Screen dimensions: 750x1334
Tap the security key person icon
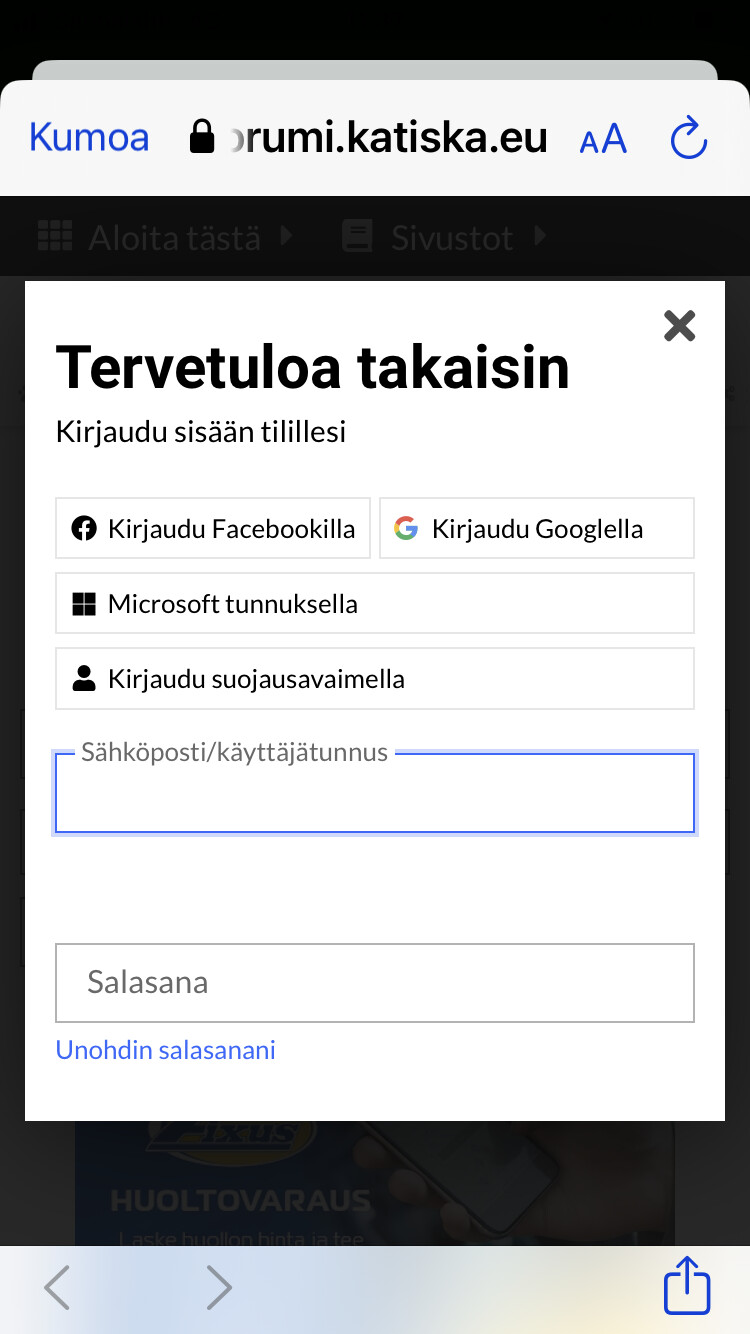click(x=84, y=679)
